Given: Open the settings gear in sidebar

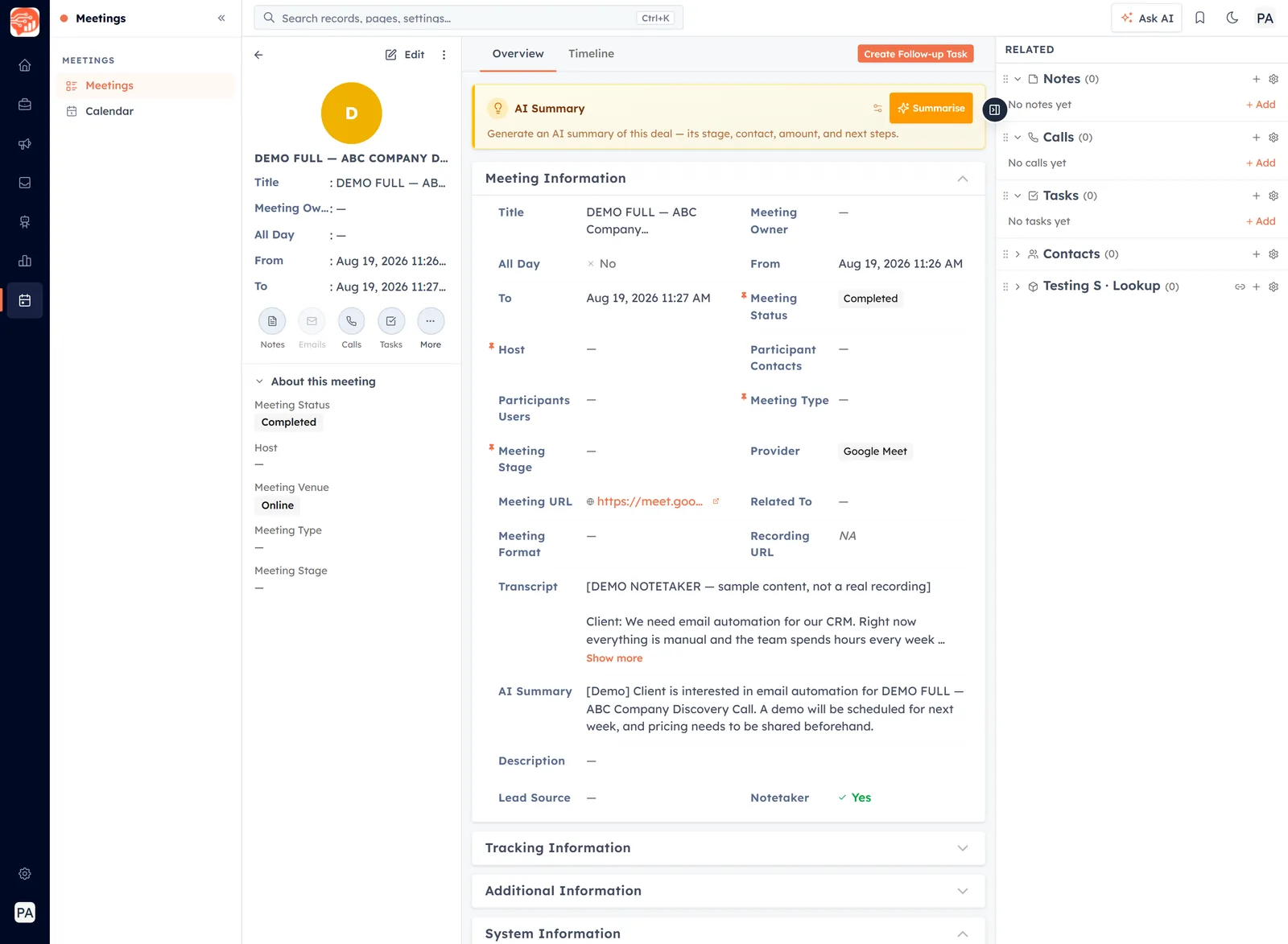Looking at the screenshot, I should (x=25, y=874).
